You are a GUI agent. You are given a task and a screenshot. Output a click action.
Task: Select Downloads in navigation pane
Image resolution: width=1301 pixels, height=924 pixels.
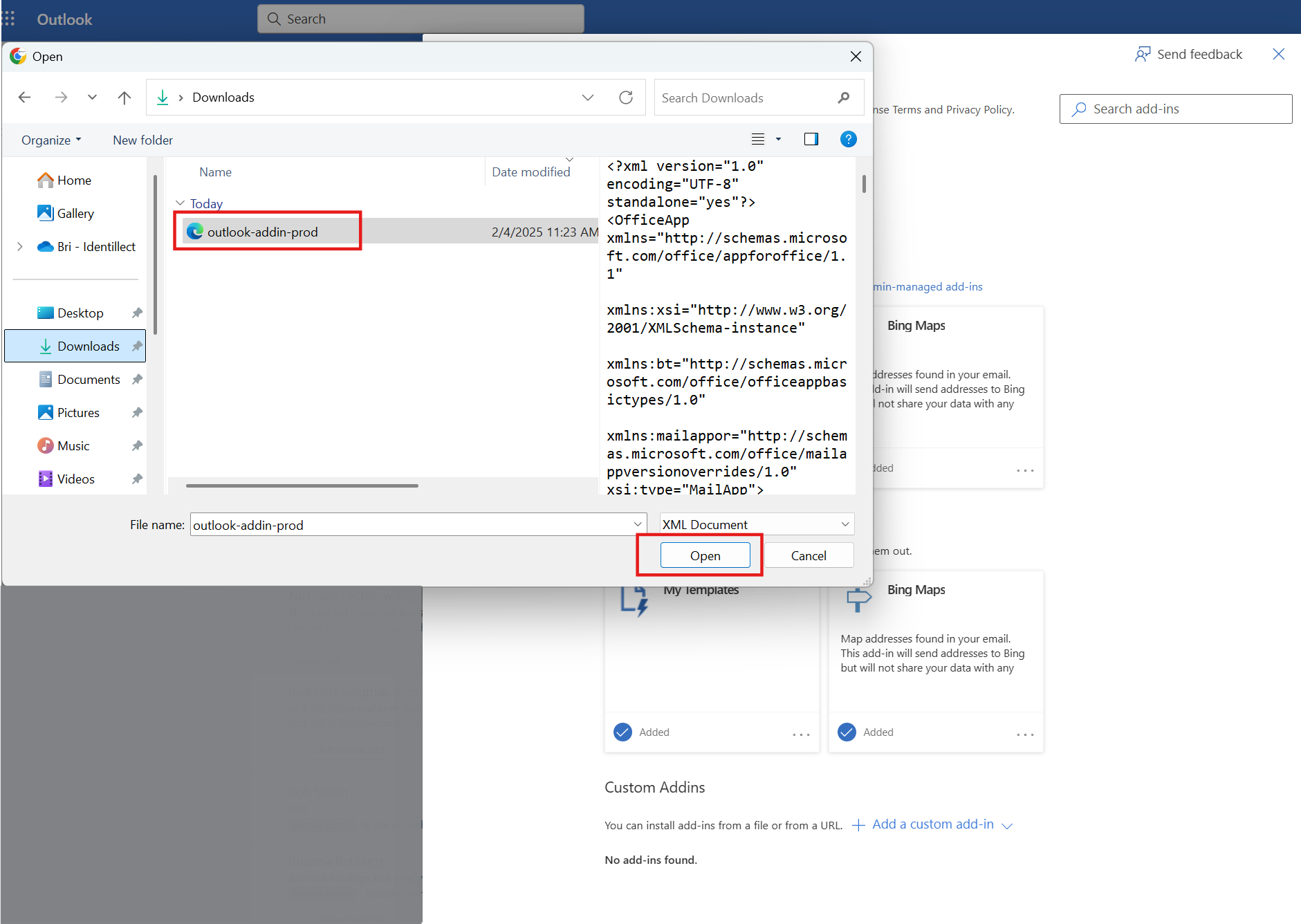(x=75, y=346)
